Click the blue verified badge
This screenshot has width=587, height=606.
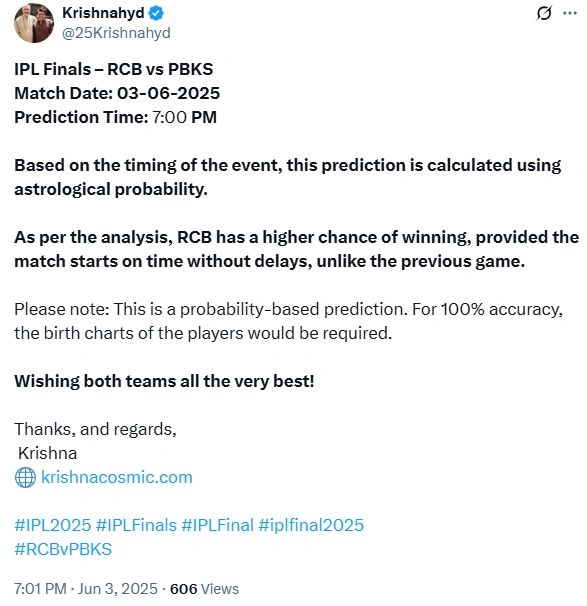[x=156, y=13]
